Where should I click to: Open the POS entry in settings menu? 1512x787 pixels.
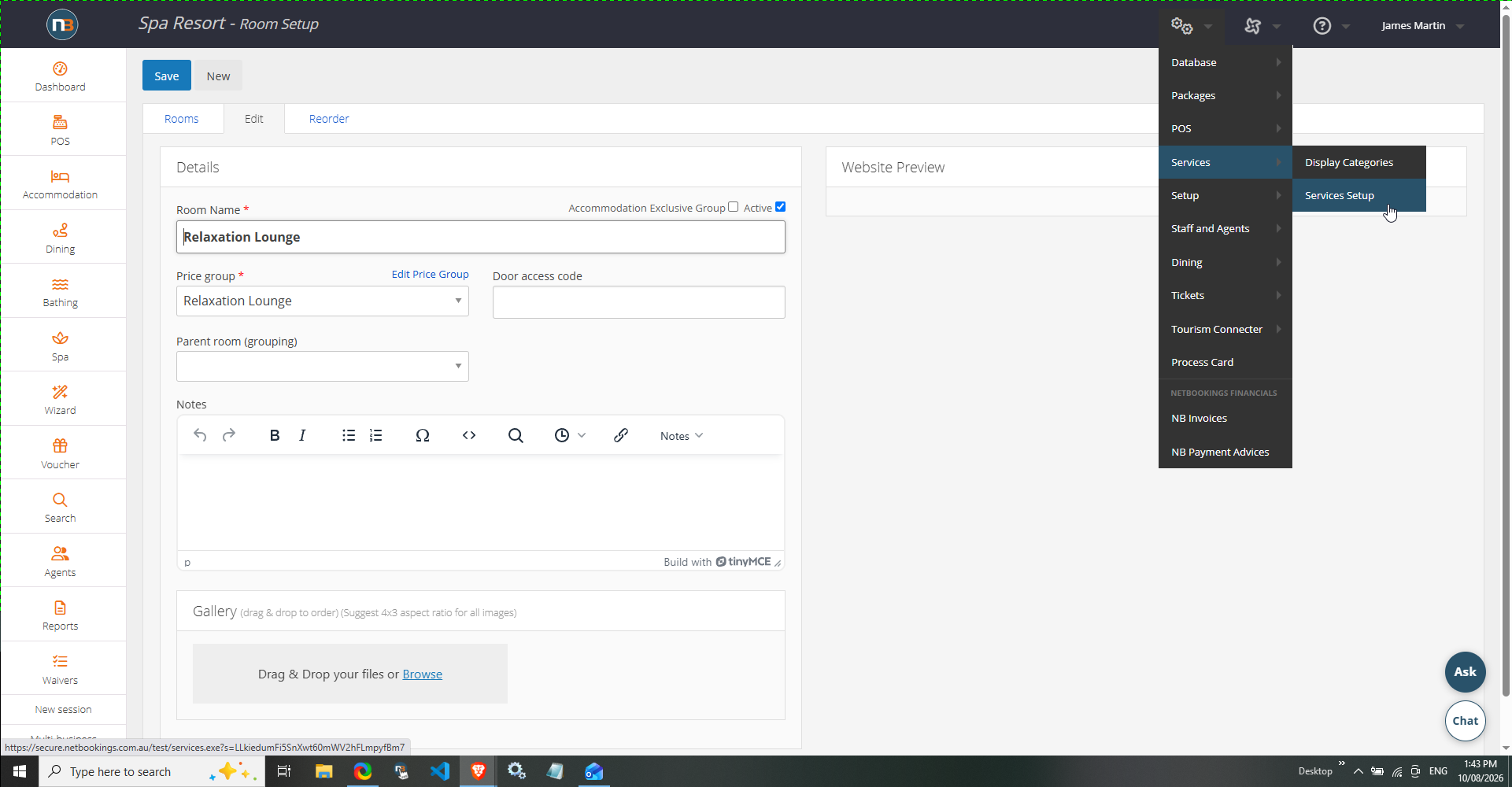[x=1225, y=128]
